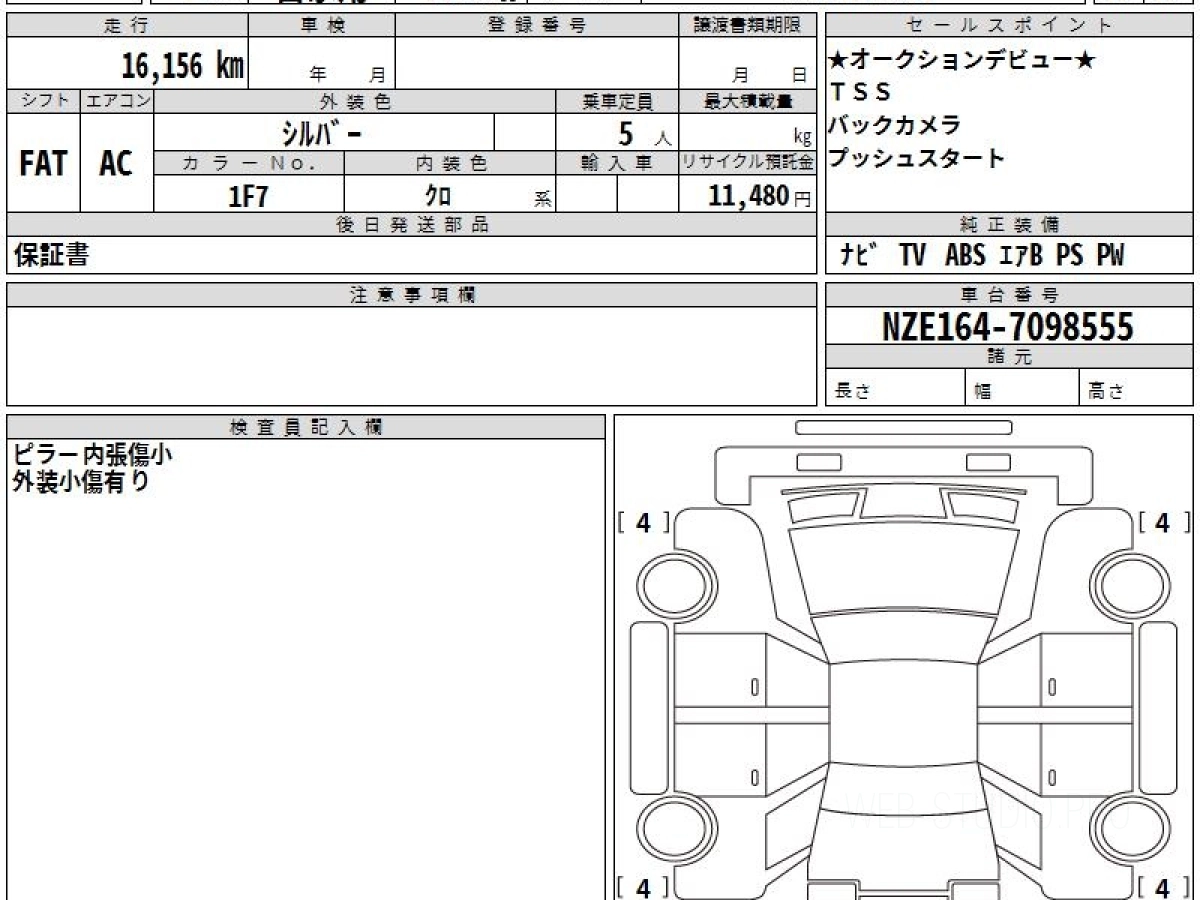Select the color number 1F7 field
1200x900 pixels.
coord(249,195)
